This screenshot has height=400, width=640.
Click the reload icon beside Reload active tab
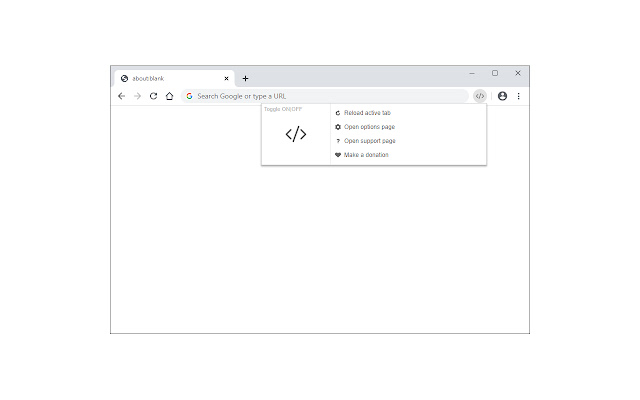[338, 113]
